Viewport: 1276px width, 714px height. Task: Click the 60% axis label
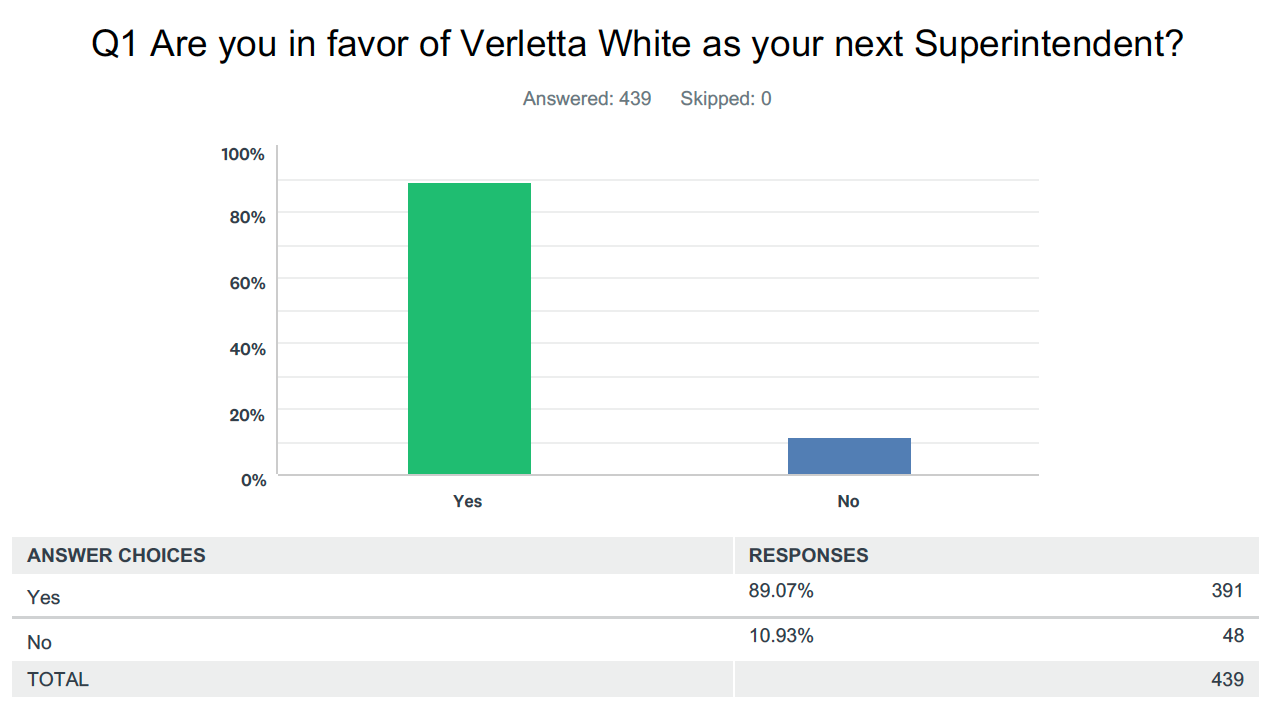tap(247, 283)
